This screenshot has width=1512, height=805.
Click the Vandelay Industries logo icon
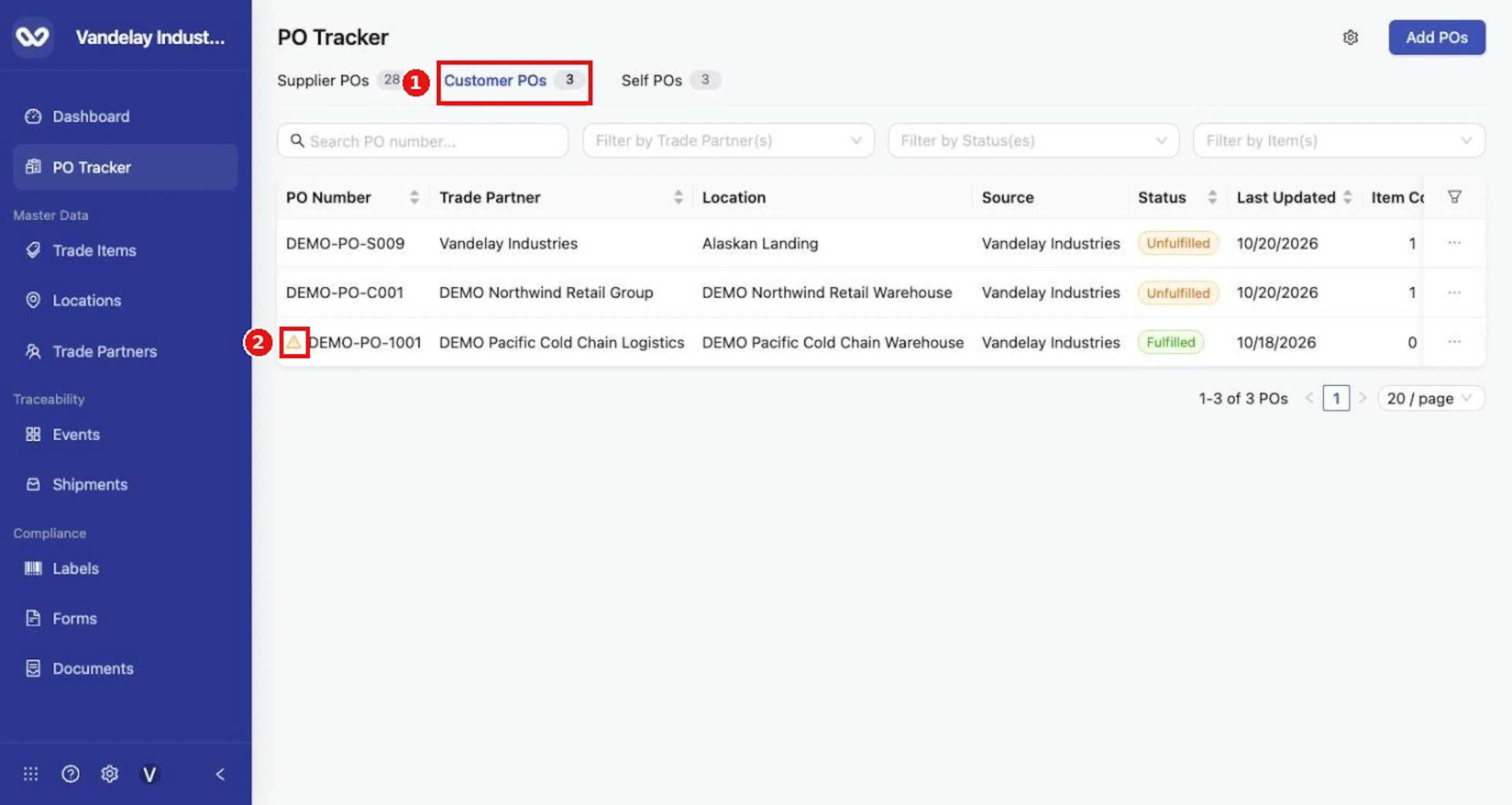[x=32, y=37]
